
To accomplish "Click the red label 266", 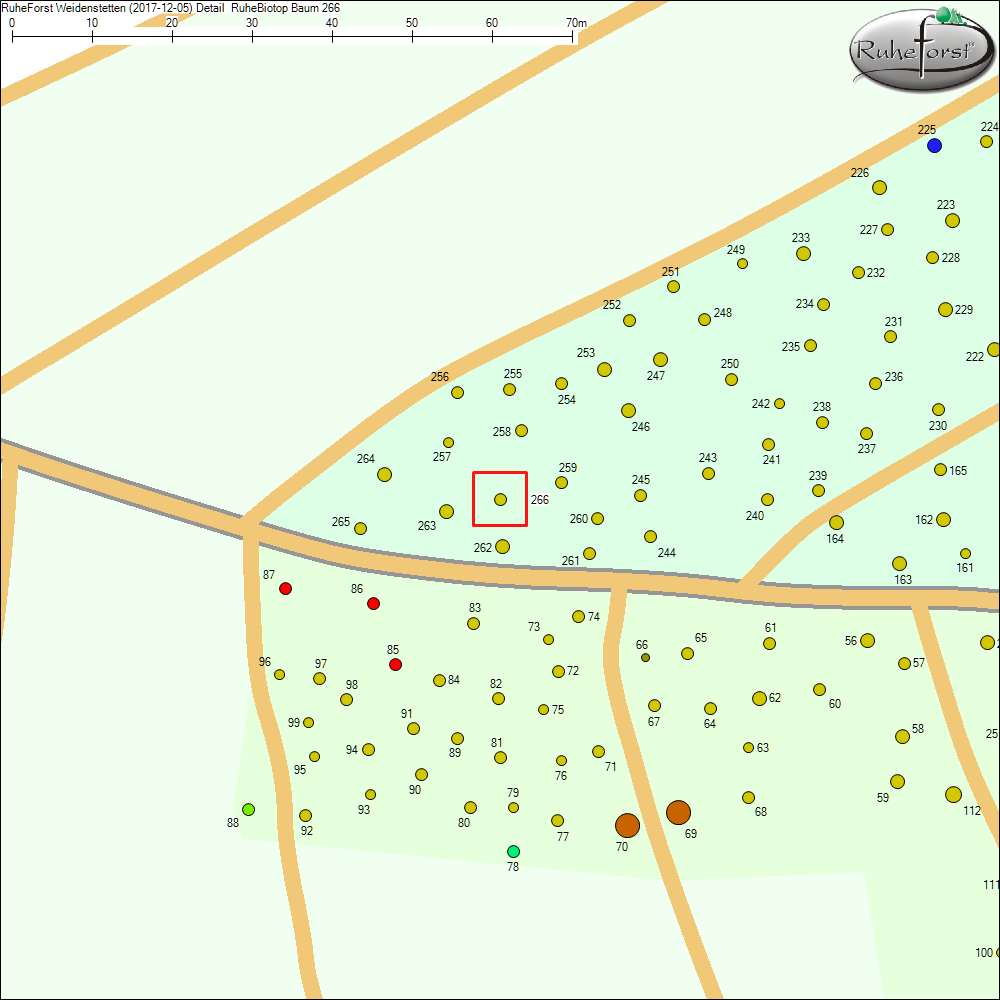I will coord(540,499).
